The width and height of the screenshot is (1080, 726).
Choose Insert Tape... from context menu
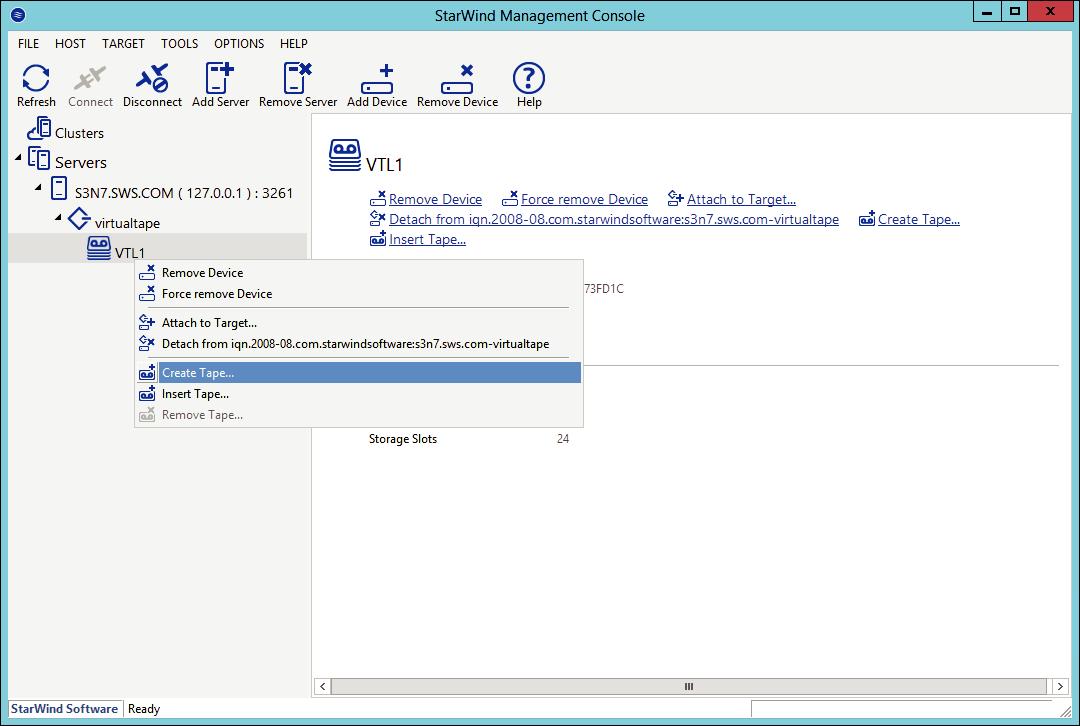pos(359,393)
